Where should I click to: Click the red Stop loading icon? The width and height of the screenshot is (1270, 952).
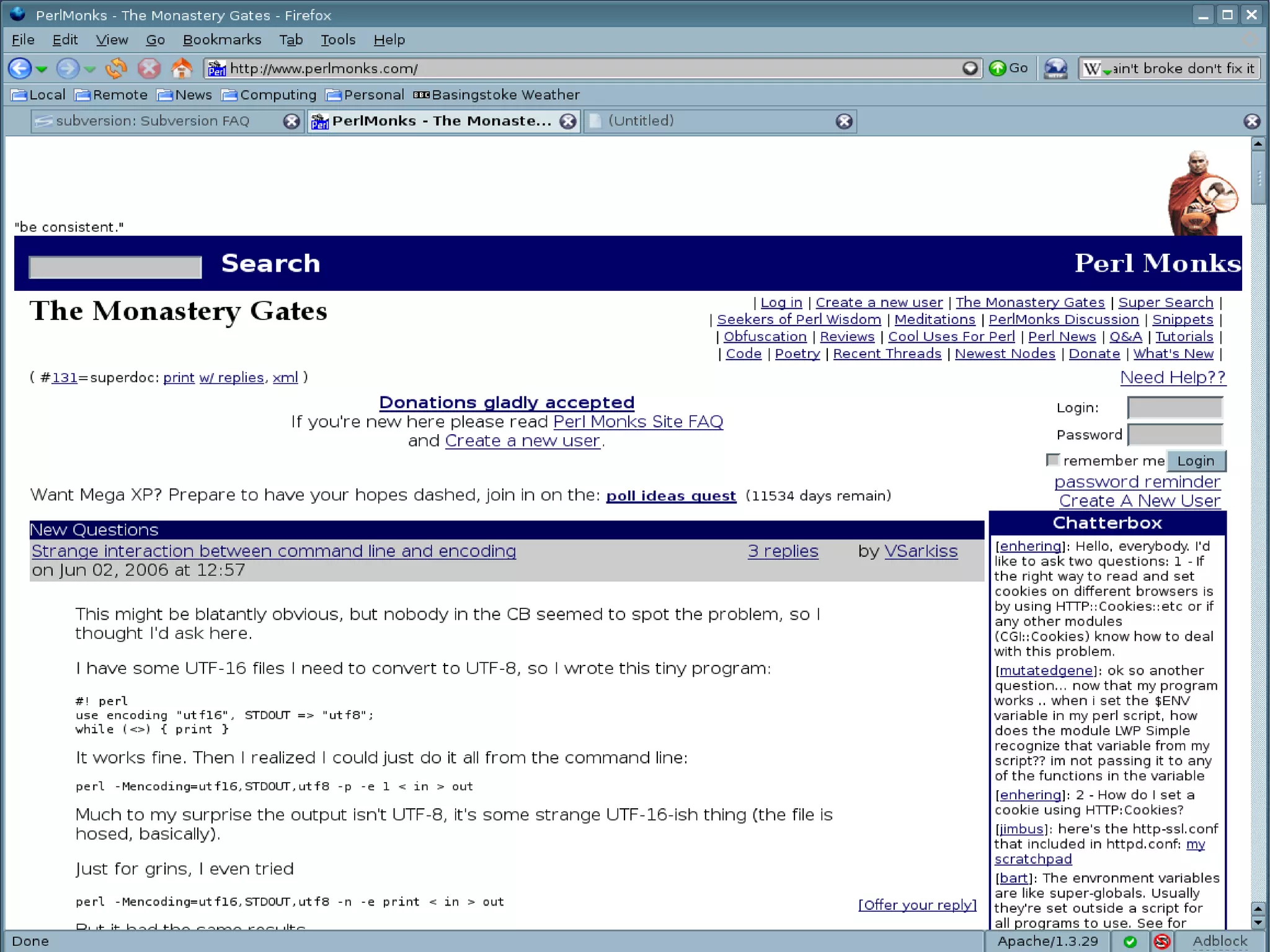pyautogui.click(x=149, y=68)
